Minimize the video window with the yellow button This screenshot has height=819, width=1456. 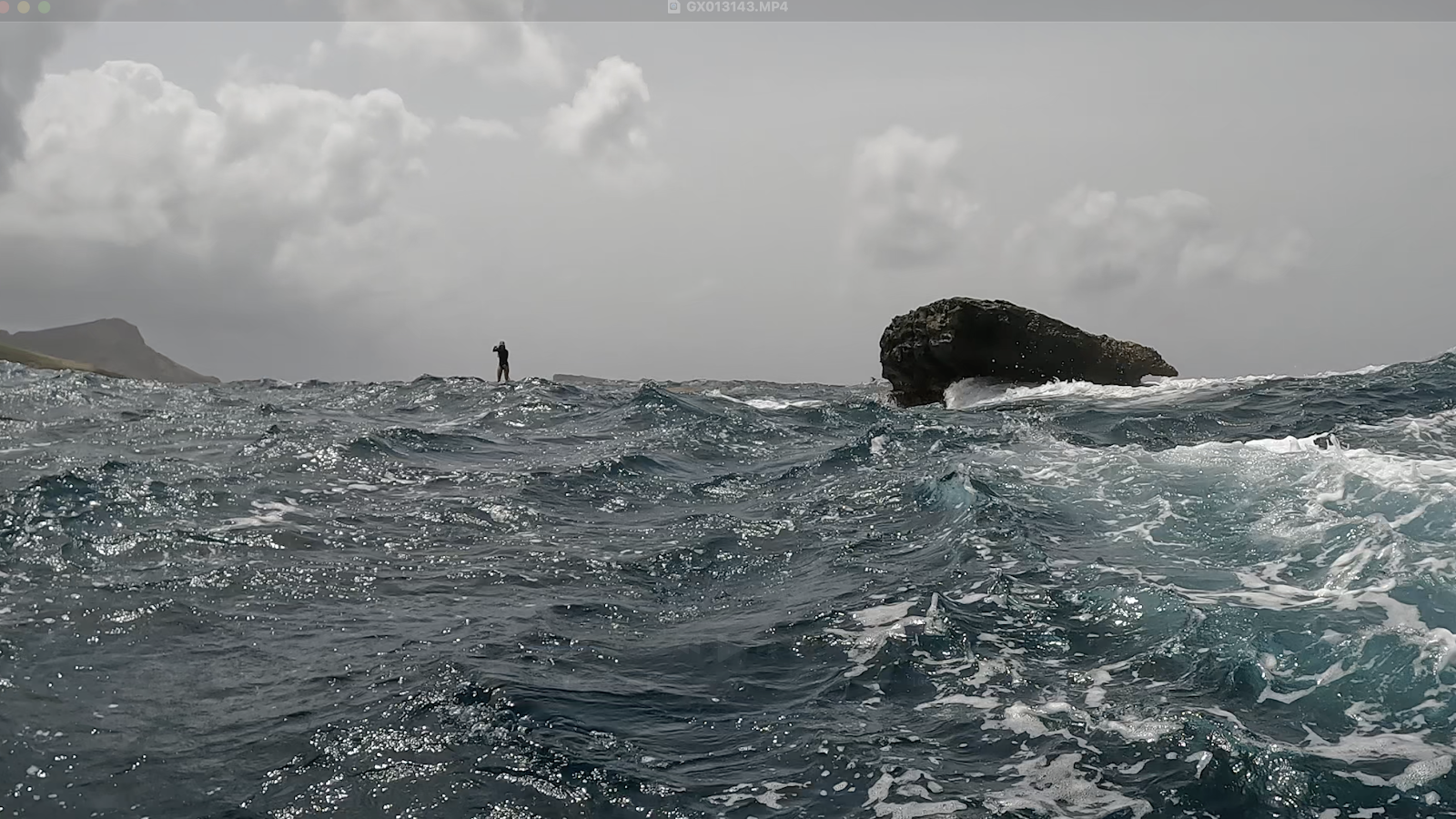[25, 6]
